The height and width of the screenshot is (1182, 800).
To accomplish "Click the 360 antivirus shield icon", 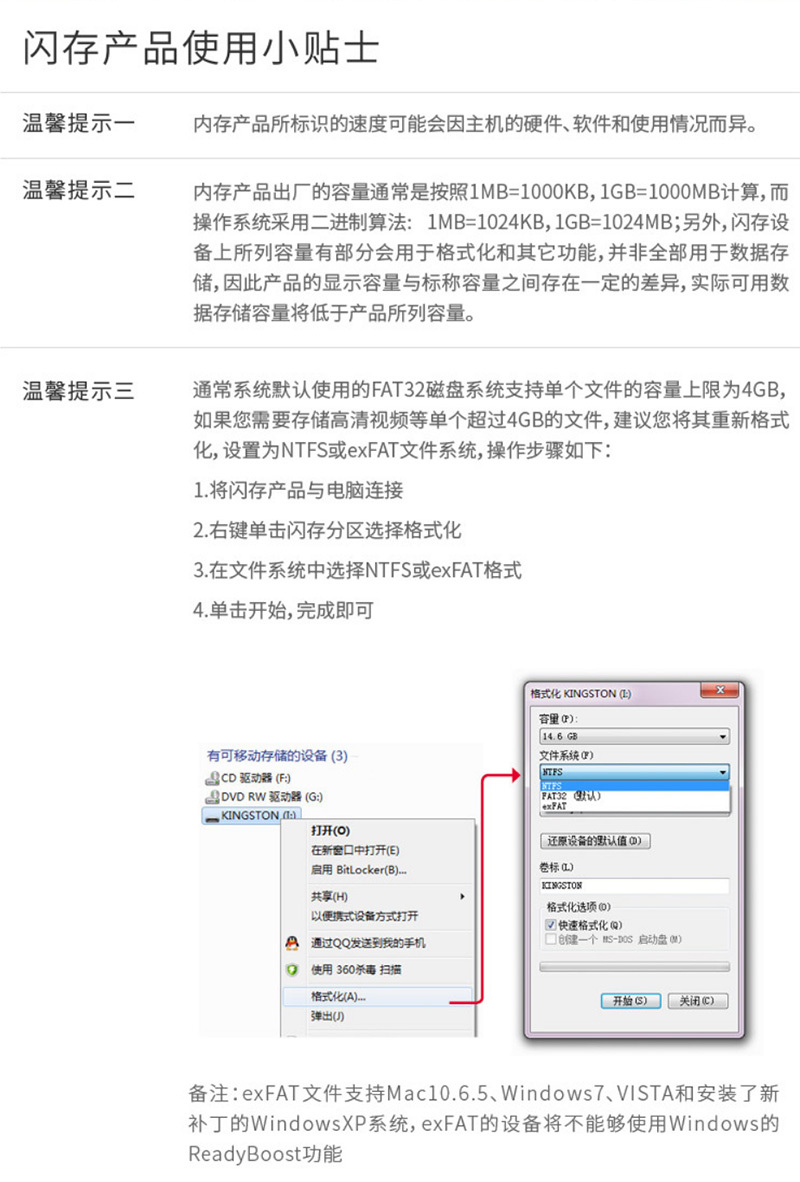I will tap(293, 970).
